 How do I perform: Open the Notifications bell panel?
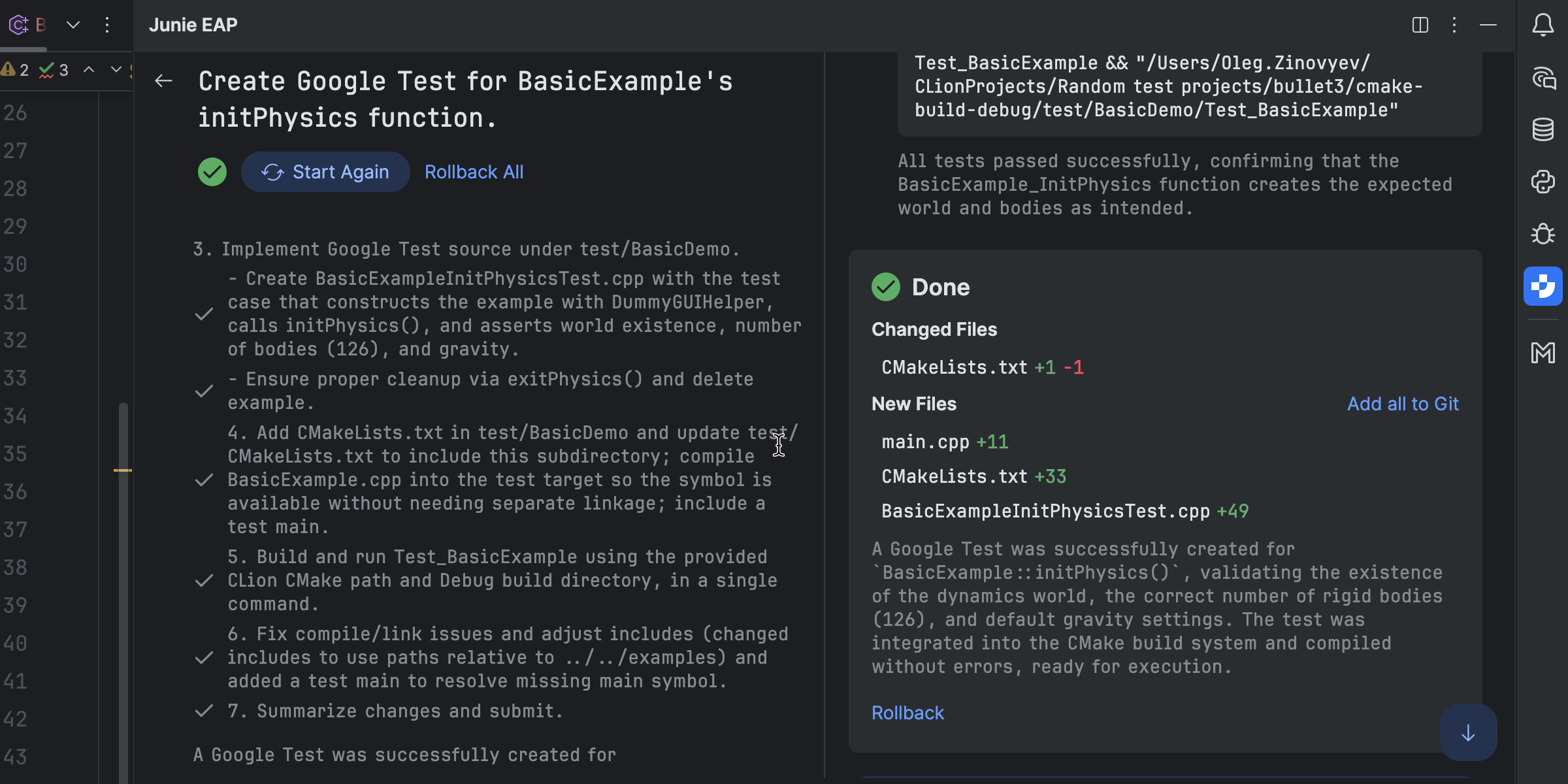(1543, 25)
